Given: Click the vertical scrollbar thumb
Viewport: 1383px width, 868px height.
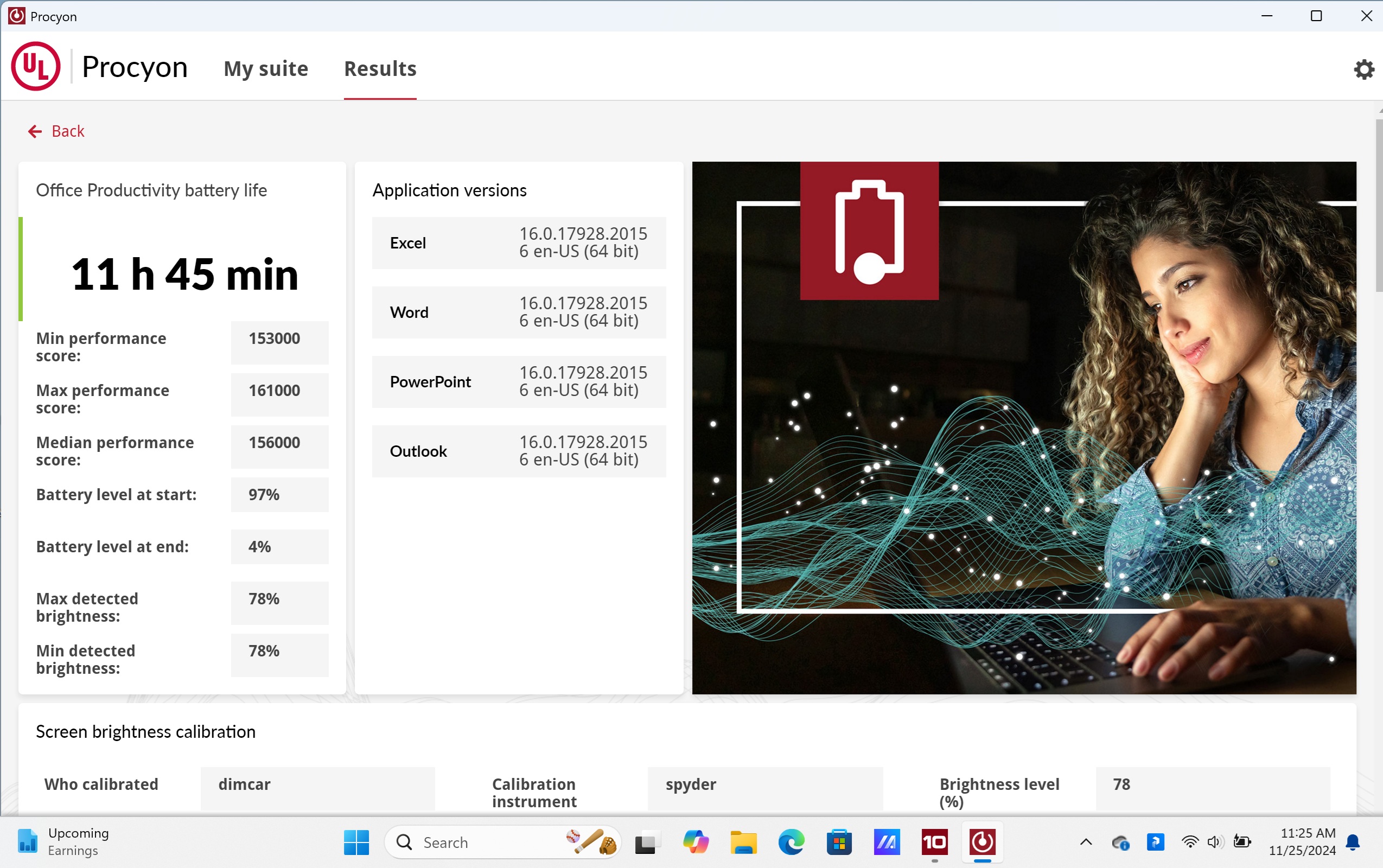Looking at the screenshot, I should pos(1379,205).
